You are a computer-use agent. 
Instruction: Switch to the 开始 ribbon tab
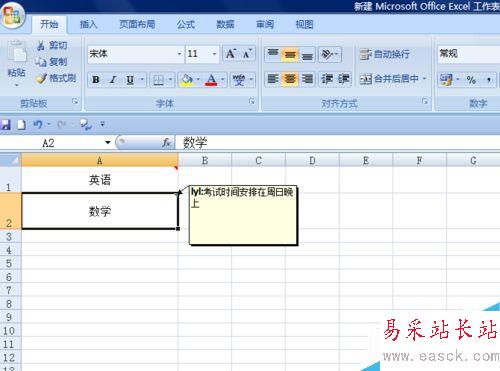point(49,24)
